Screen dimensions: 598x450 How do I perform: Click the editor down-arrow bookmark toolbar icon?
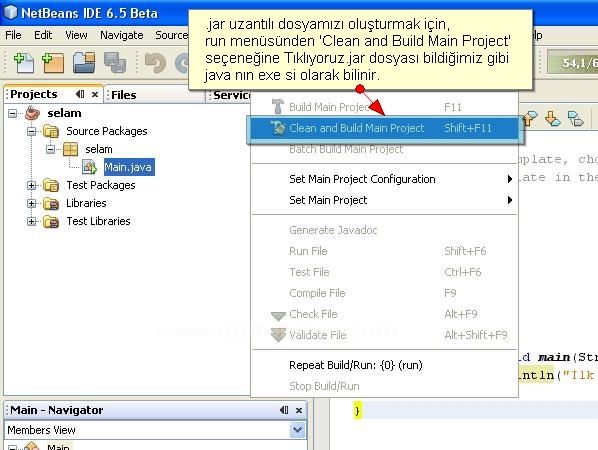point(553,119)
